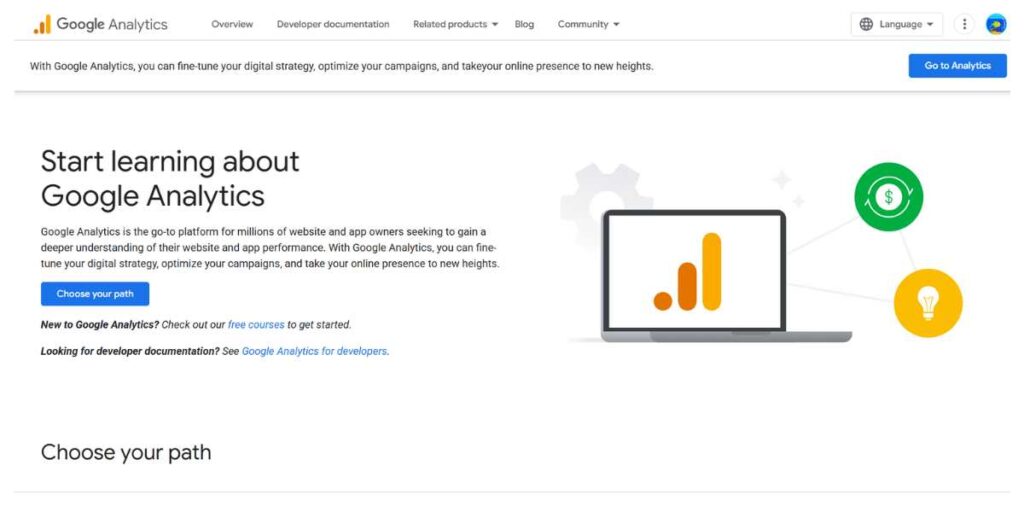
Task: Open the Blog nav item
Action: (x=524, y=24)
